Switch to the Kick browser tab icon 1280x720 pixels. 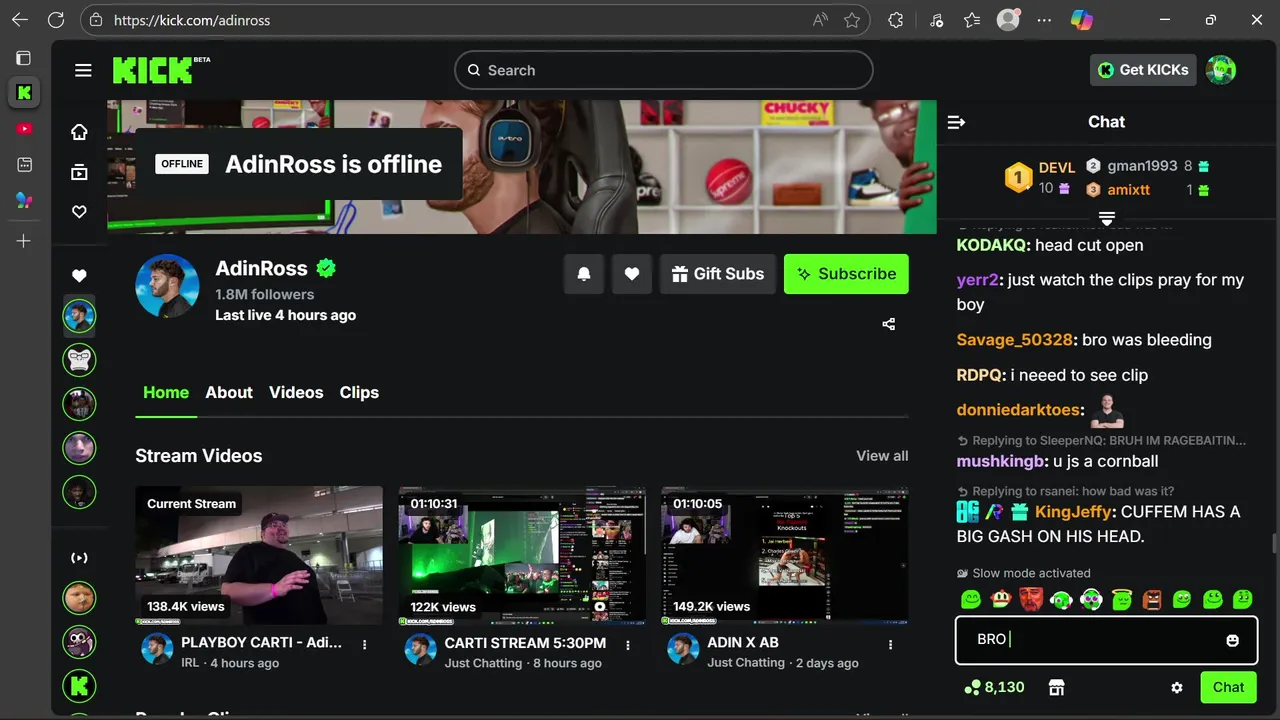click(24, 93)
